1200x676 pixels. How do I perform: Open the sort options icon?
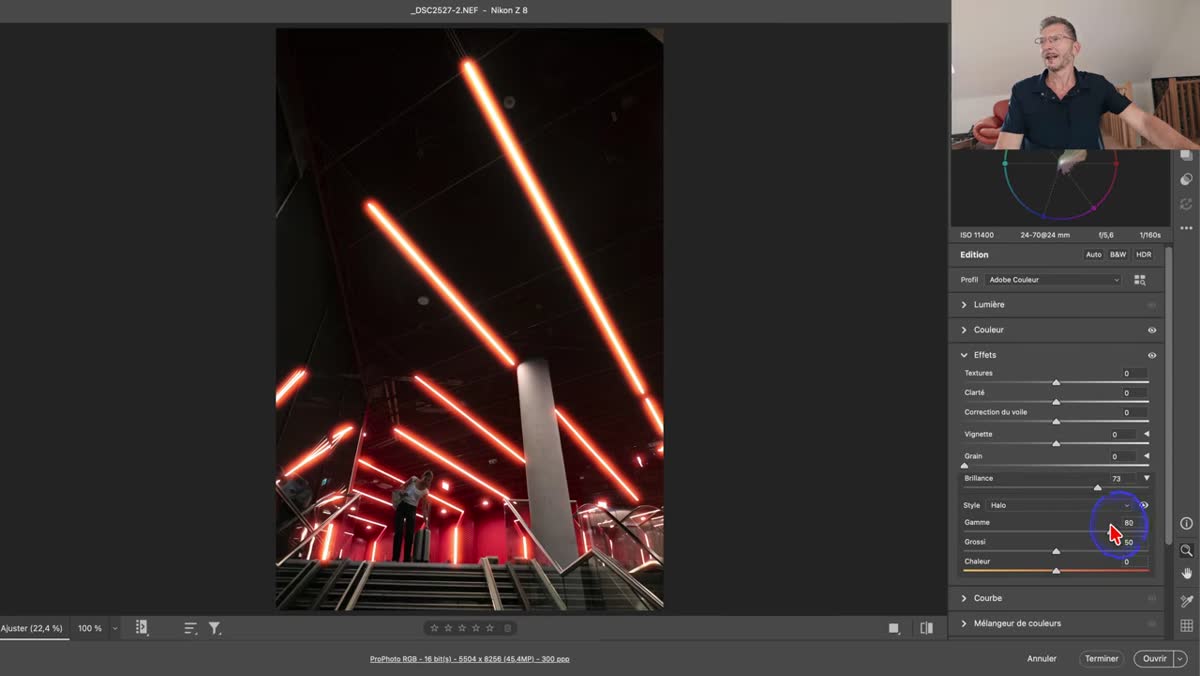point(190,628)
